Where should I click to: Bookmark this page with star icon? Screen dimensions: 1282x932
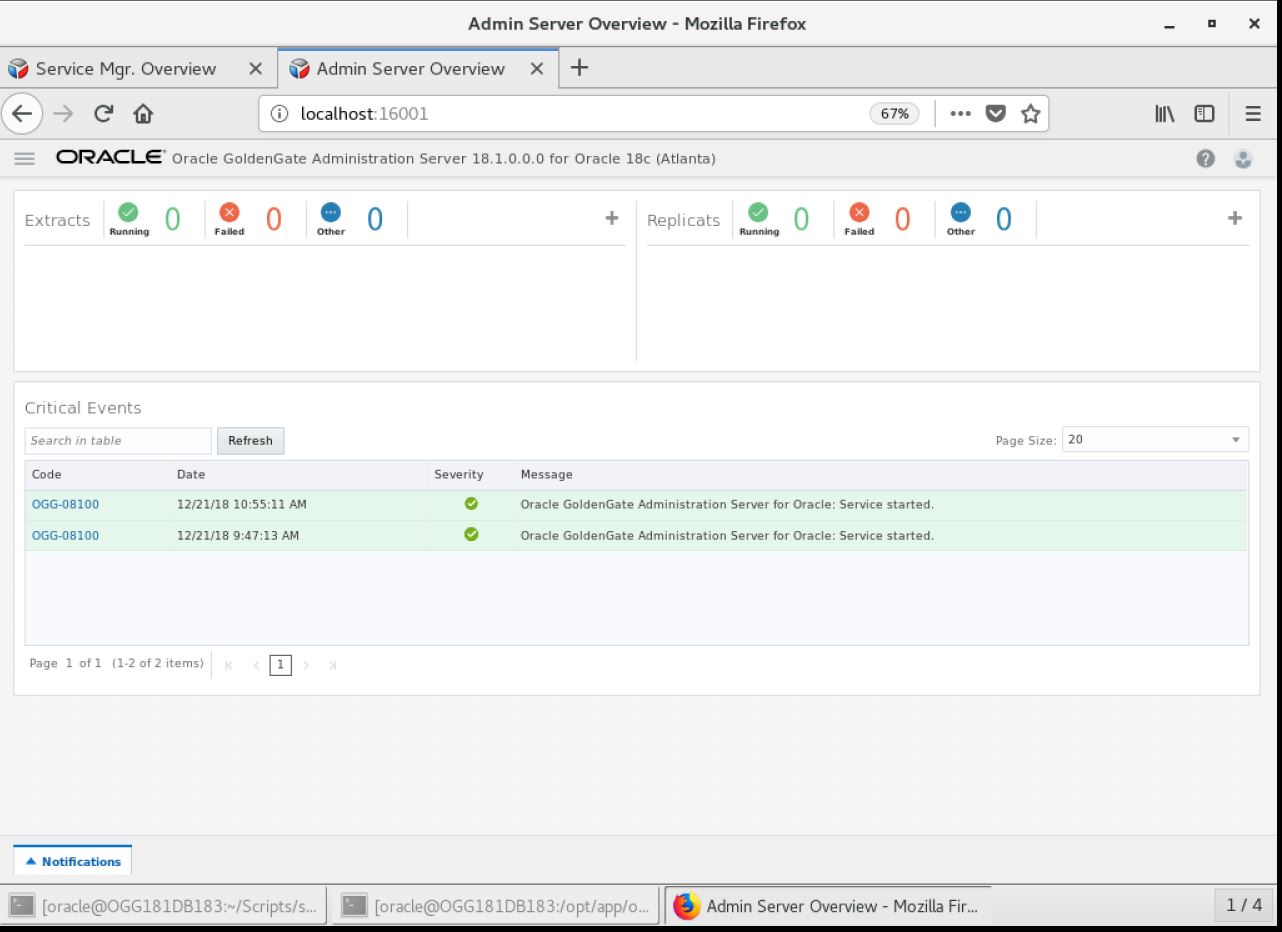[1030, 114]
